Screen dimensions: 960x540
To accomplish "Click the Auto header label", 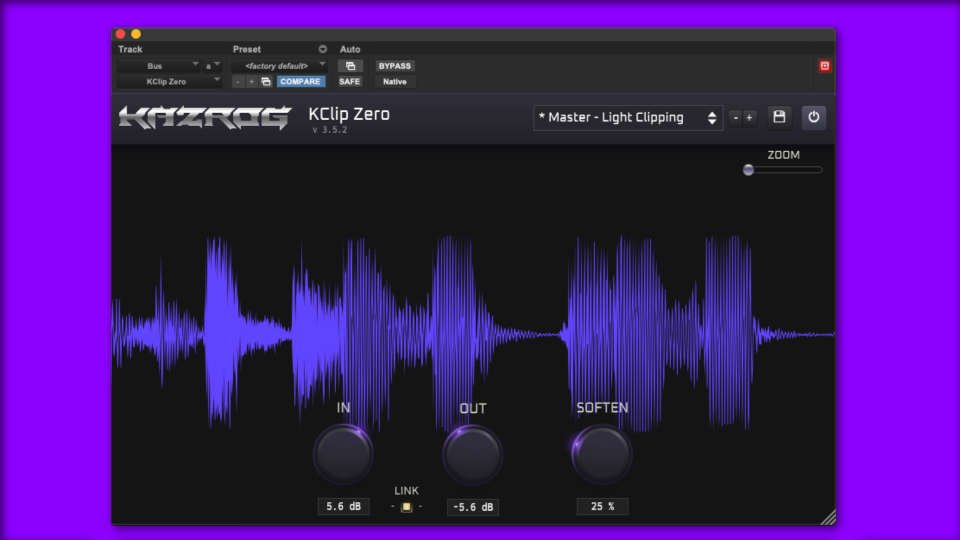I will click(350, 49).
